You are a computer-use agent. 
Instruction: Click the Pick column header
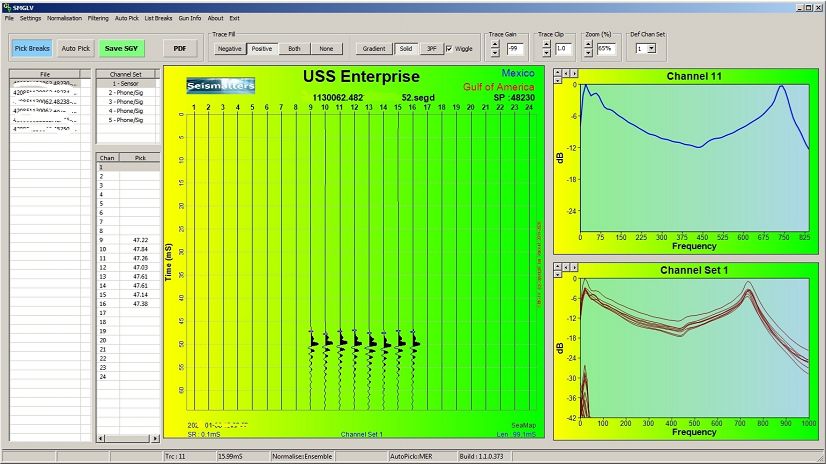pos(140,157)
